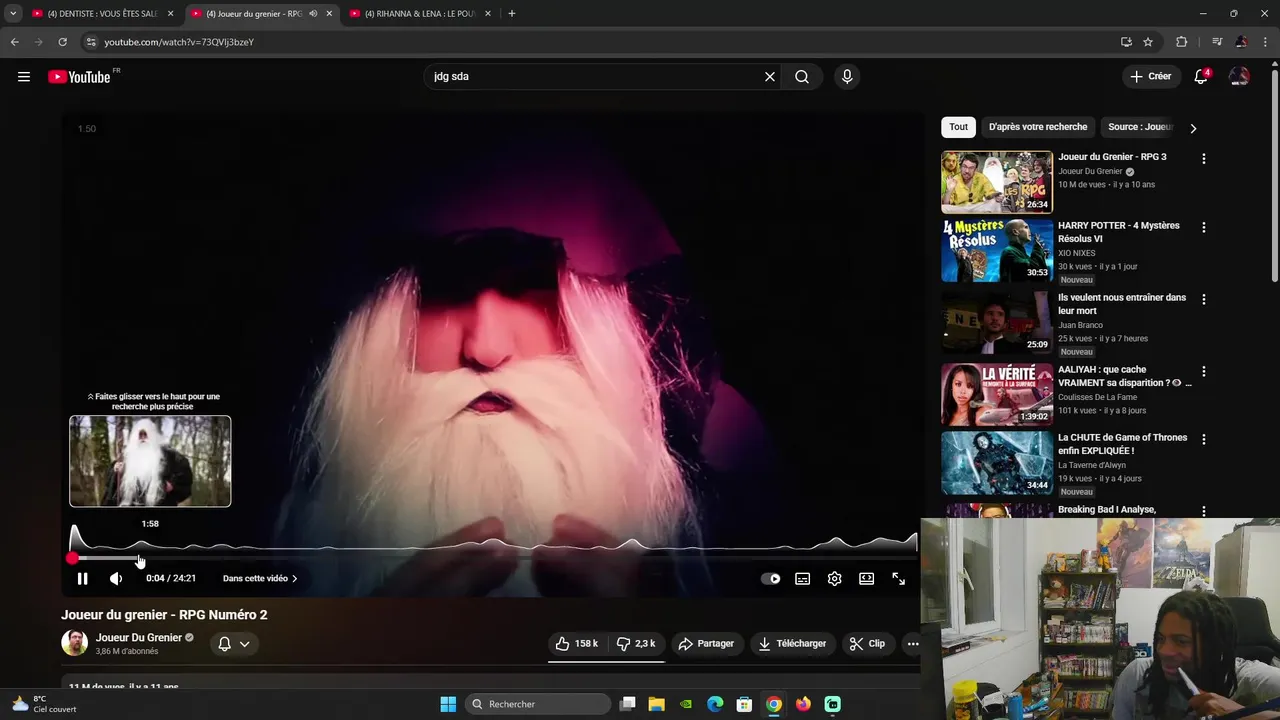Switch to DENTISTE : VOUS ÊTES SALE tab
The height and width of the screenshot is (720, 1280).
[x=103, y=14]
